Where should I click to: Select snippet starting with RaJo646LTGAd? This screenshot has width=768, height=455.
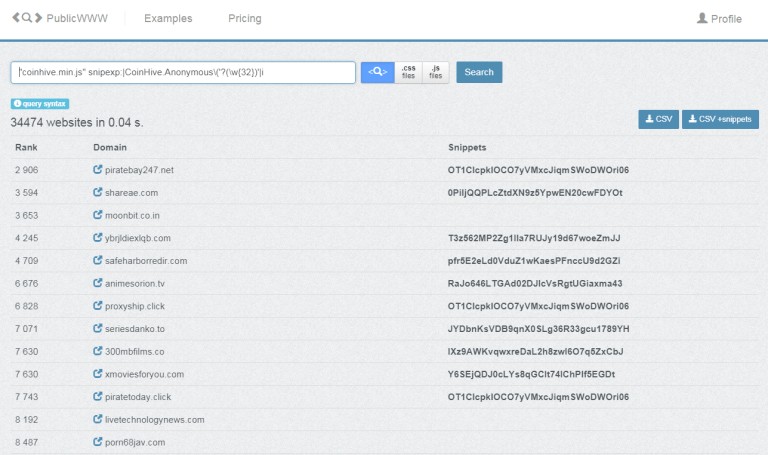click(535, 284)
